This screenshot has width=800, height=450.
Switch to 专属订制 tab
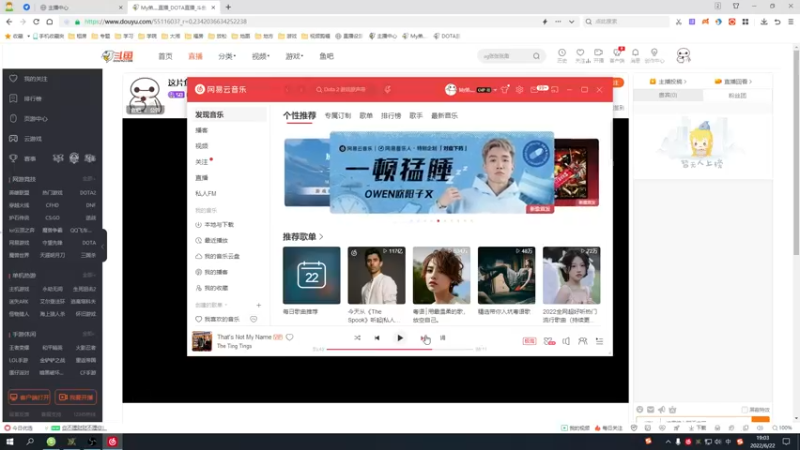pos(338,116)
